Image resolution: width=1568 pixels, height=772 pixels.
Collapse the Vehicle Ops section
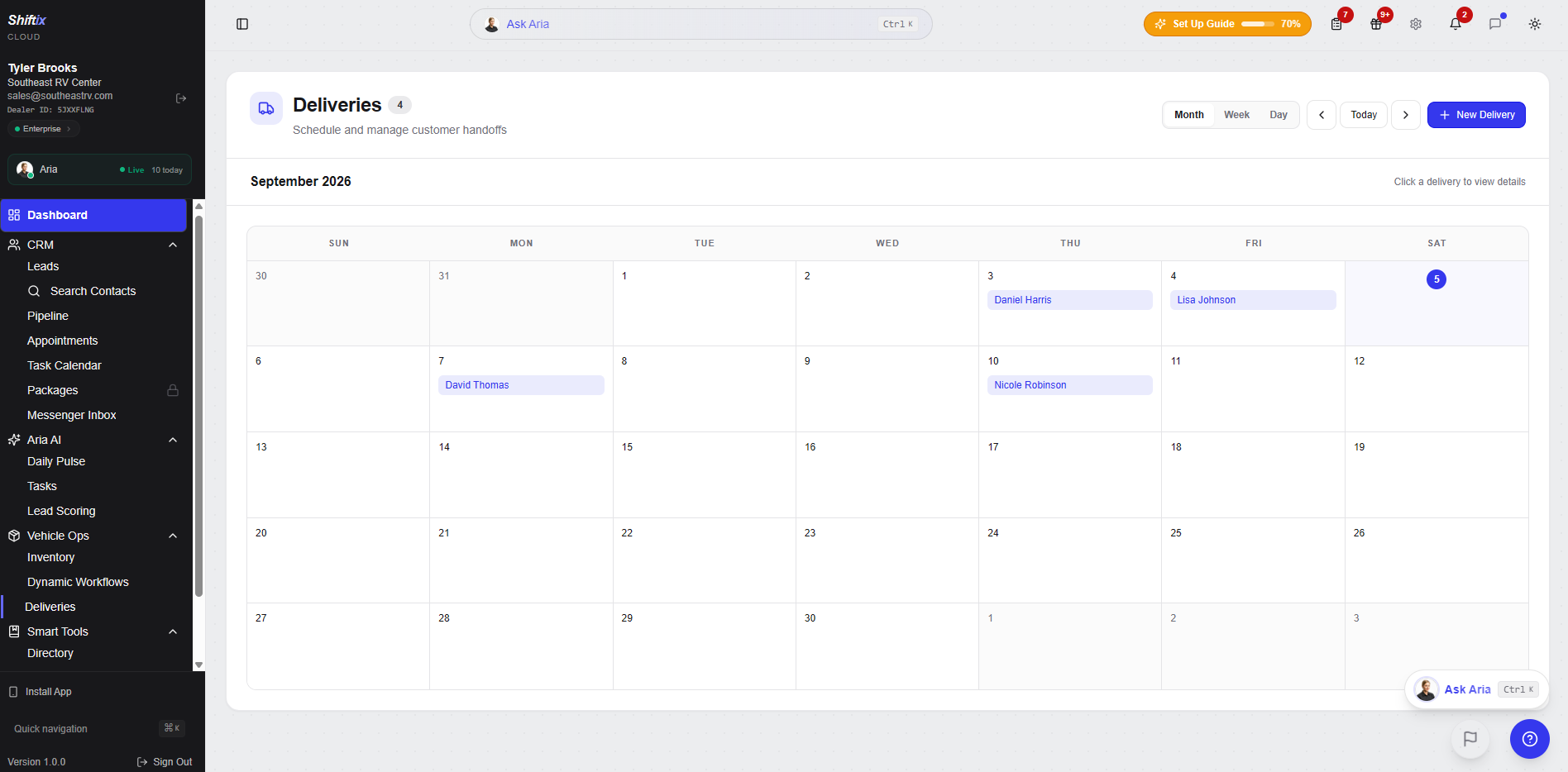[173, 536]
